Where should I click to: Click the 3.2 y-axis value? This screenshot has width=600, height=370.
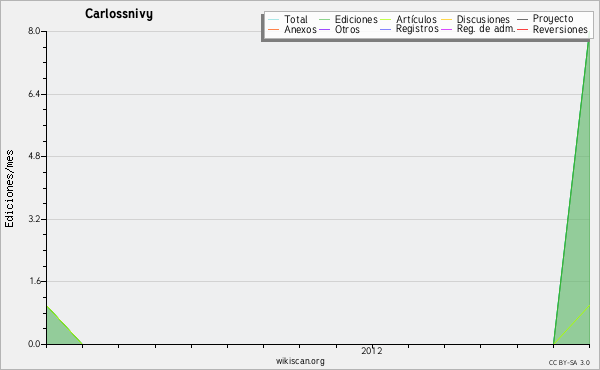pyautogui.click(x=34, y=219)
